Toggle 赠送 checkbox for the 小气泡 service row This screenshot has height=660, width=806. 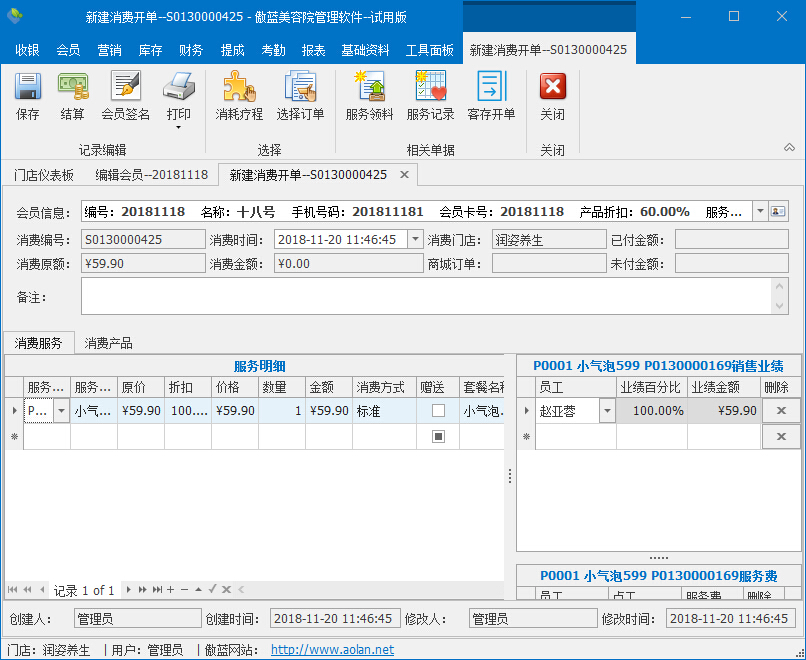[438, 411]
